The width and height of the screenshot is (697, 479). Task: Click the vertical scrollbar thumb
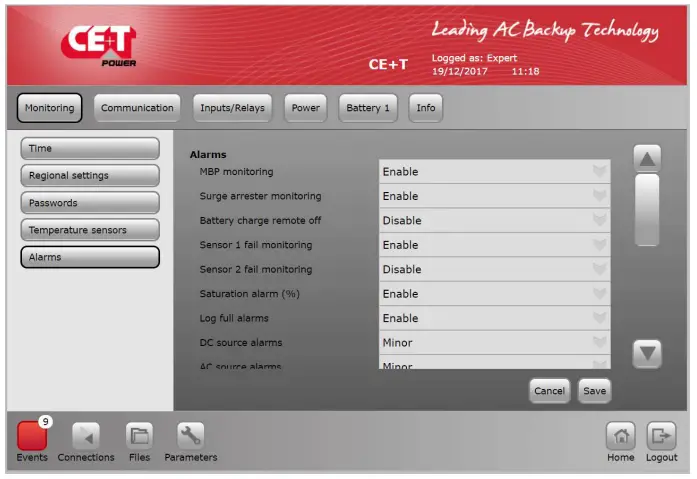[647, 210]
